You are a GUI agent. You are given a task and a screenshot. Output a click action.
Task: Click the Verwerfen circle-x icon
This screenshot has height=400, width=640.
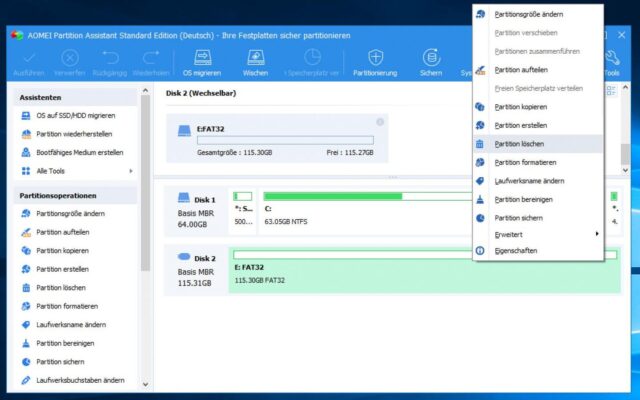pyautogui.click(x=70, y=58)
